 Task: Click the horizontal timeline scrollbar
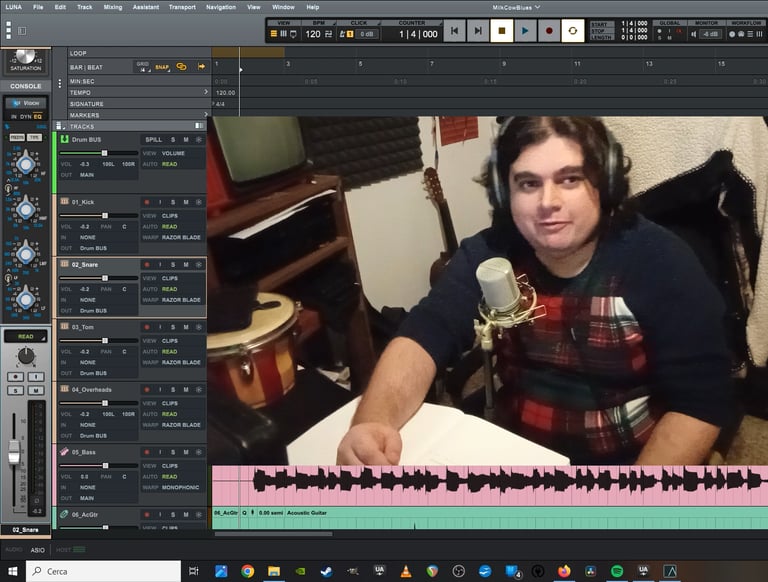[x=273, y=534]
